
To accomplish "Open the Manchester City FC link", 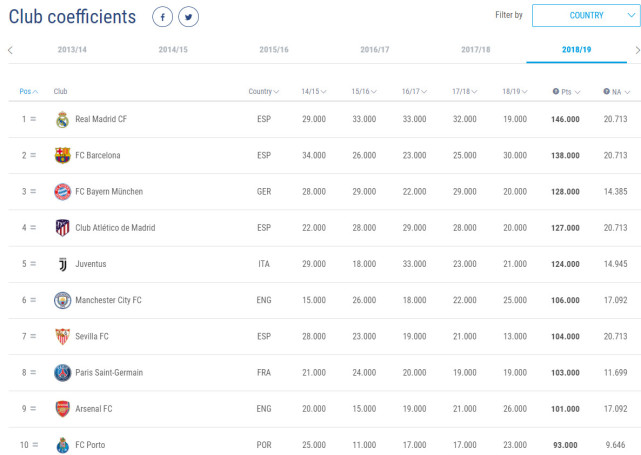I will point(108,300).
